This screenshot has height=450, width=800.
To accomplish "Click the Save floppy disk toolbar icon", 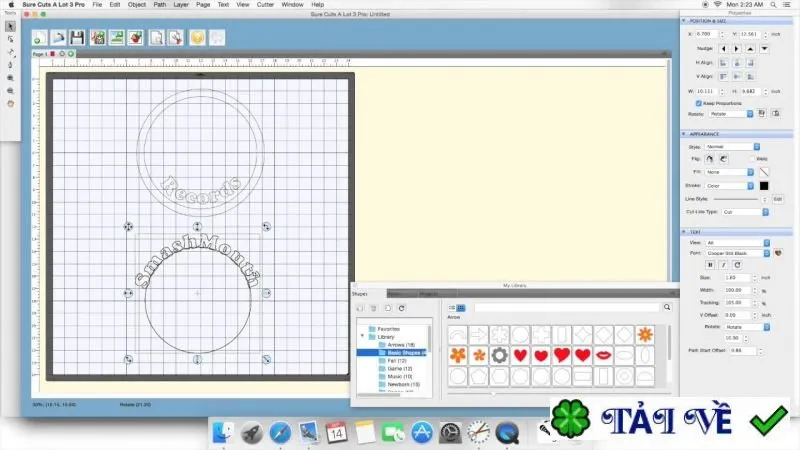I will pyautogui.click(x=77, y=38).
